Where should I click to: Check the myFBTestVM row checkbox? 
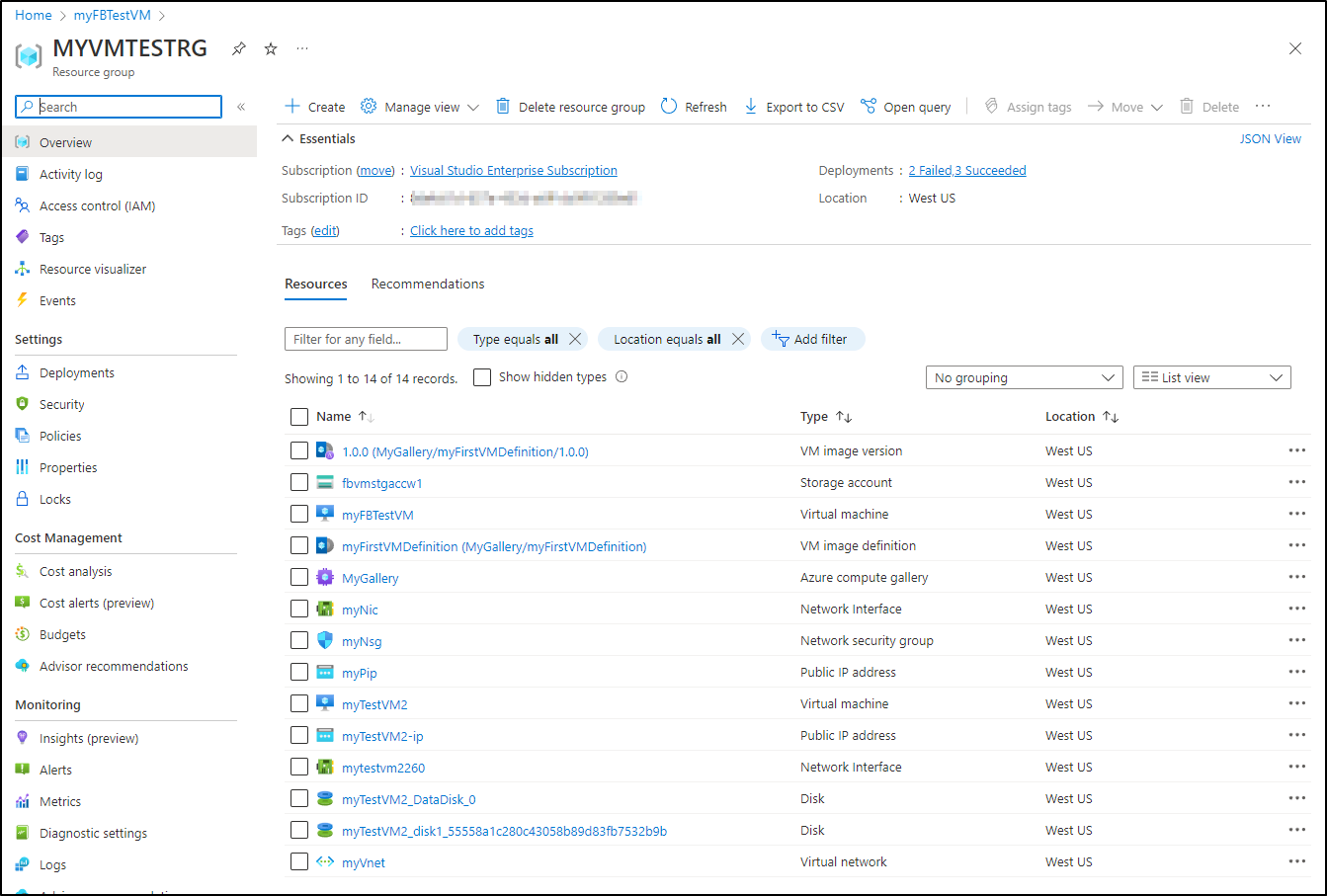tap(299, 514)
